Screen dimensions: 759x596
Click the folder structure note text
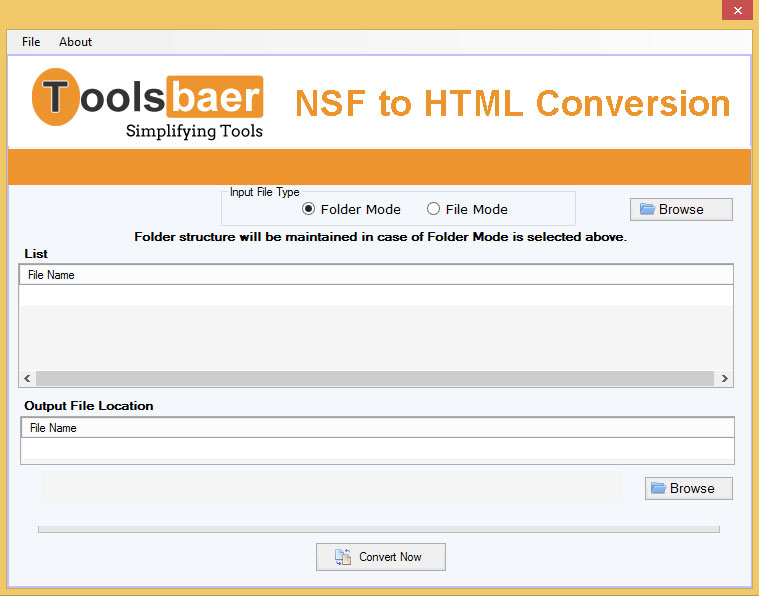[x=380, y=237]
